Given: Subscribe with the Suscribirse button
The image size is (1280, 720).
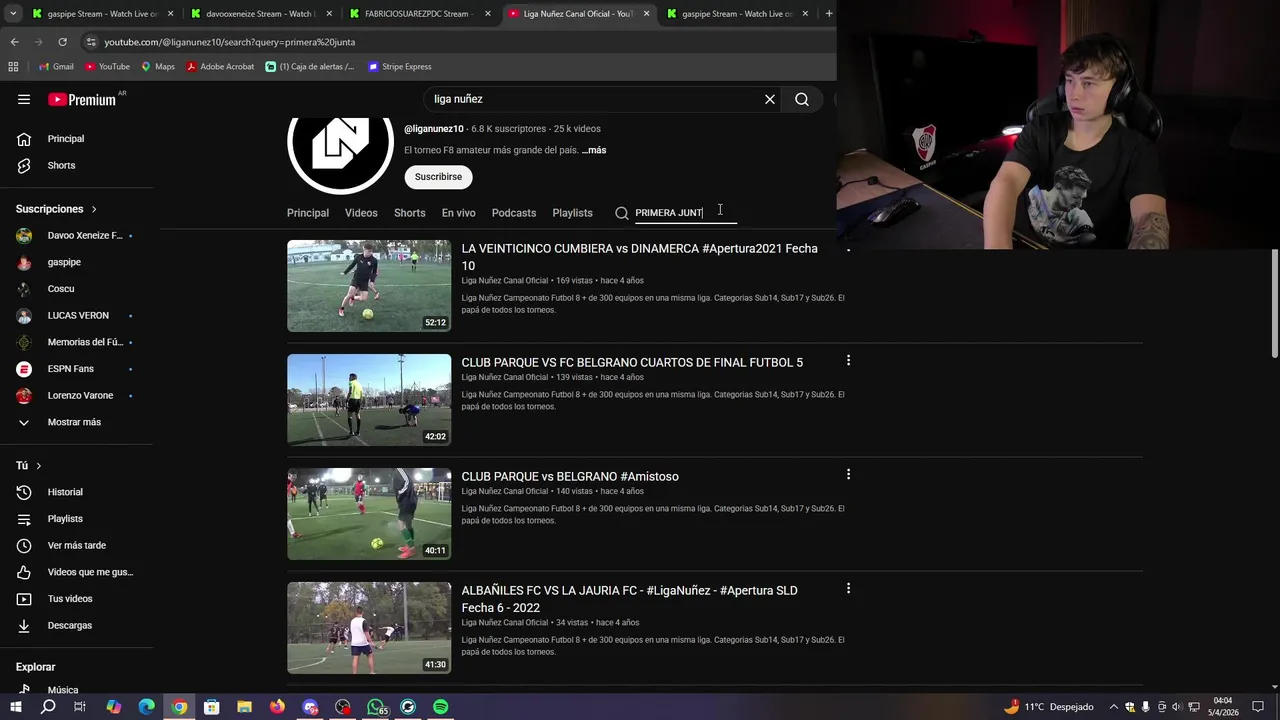Looking at the screenshot, I should [x=438, y=177].
